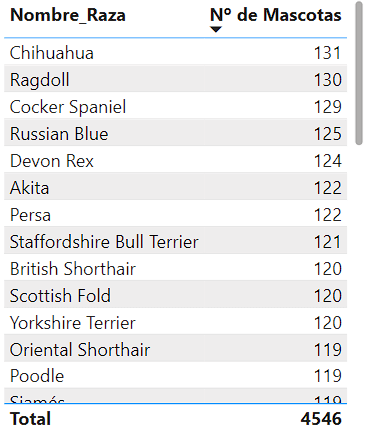Select the Scottish Fold row
369x433 pixels.
pos(175,296)
